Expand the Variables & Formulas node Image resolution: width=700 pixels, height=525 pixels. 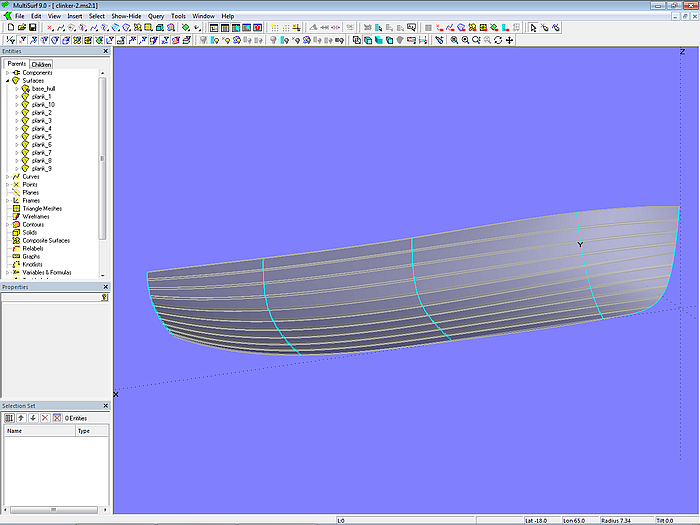coord(7,272)
